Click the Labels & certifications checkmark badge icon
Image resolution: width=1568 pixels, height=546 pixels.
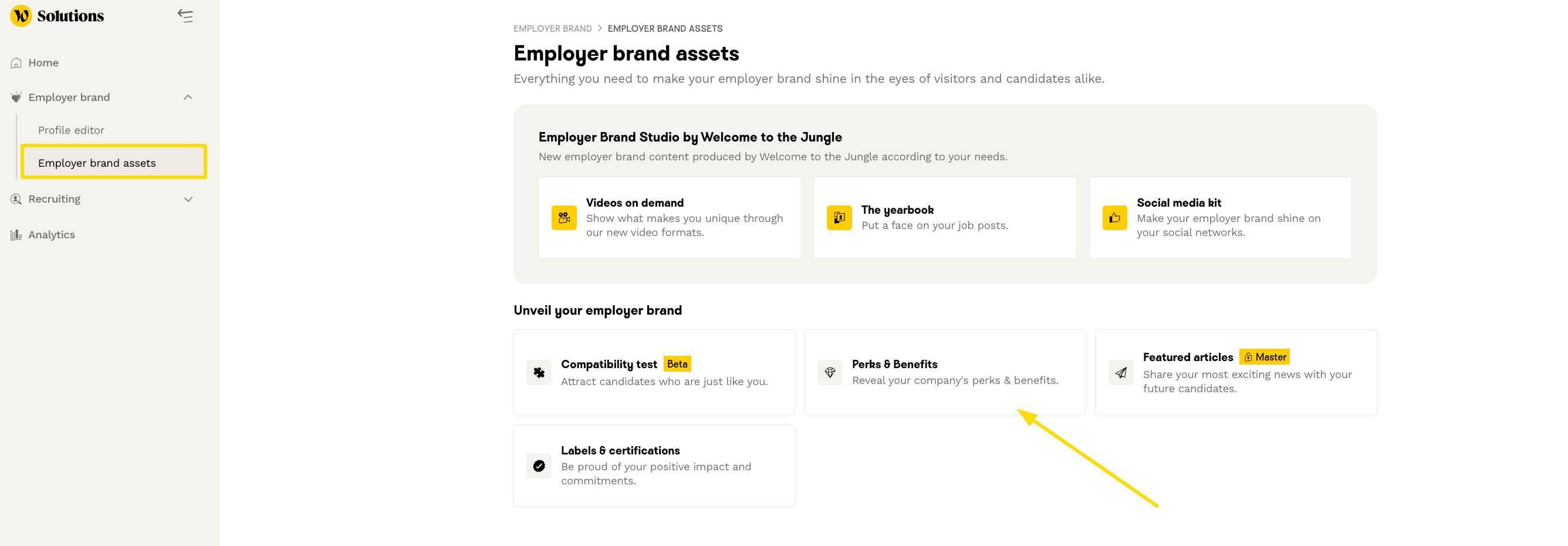(539, 466)
